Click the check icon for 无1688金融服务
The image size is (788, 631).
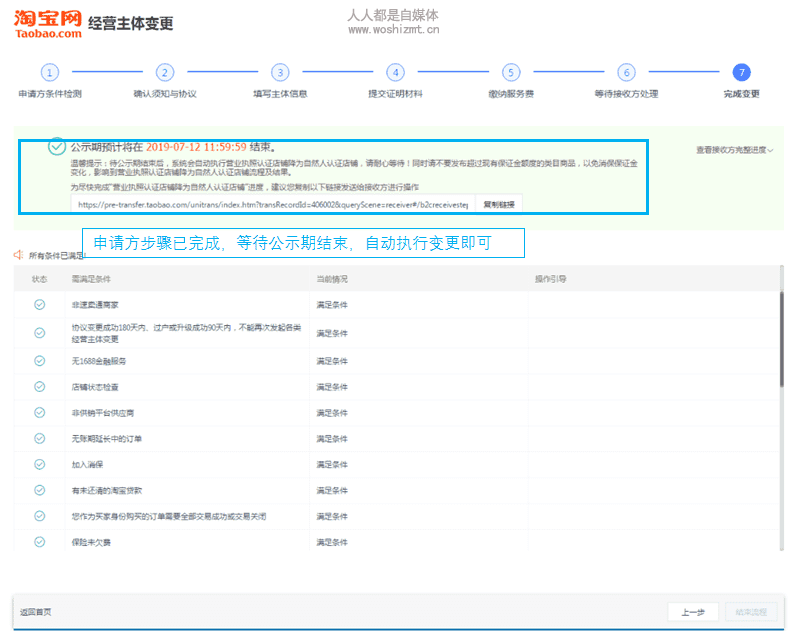pyautogui.click(x=40, y=360)
